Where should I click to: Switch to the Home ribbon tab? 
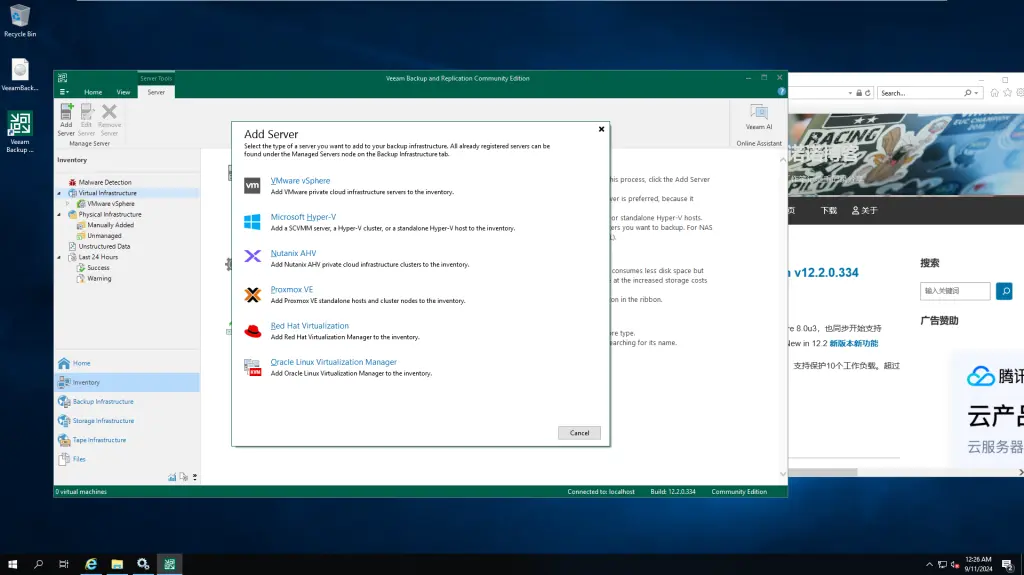[93, 92]
